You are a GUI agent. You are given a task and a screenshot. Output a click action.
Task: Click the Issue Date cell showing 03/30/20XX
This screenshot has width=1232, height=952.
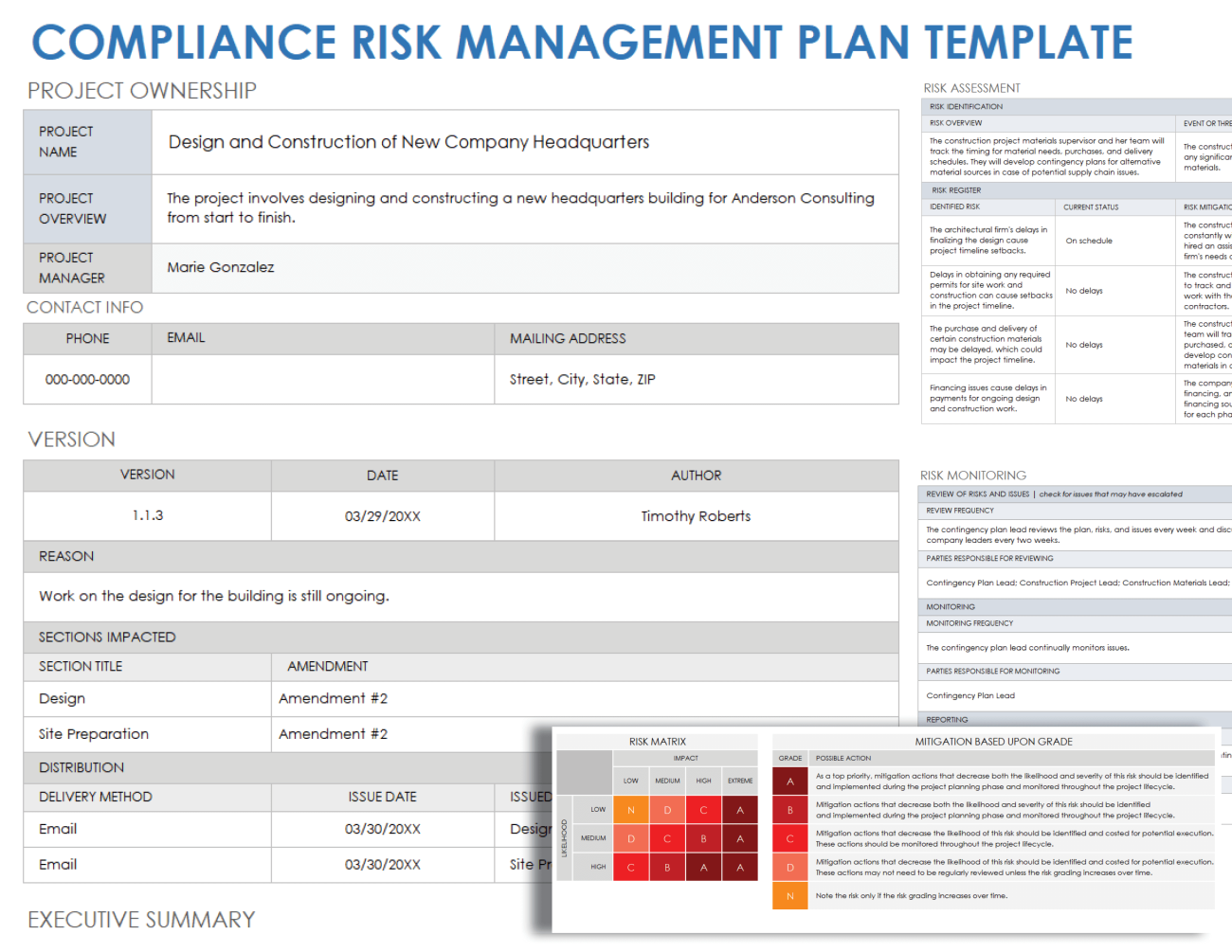click(x=382, y=829)
